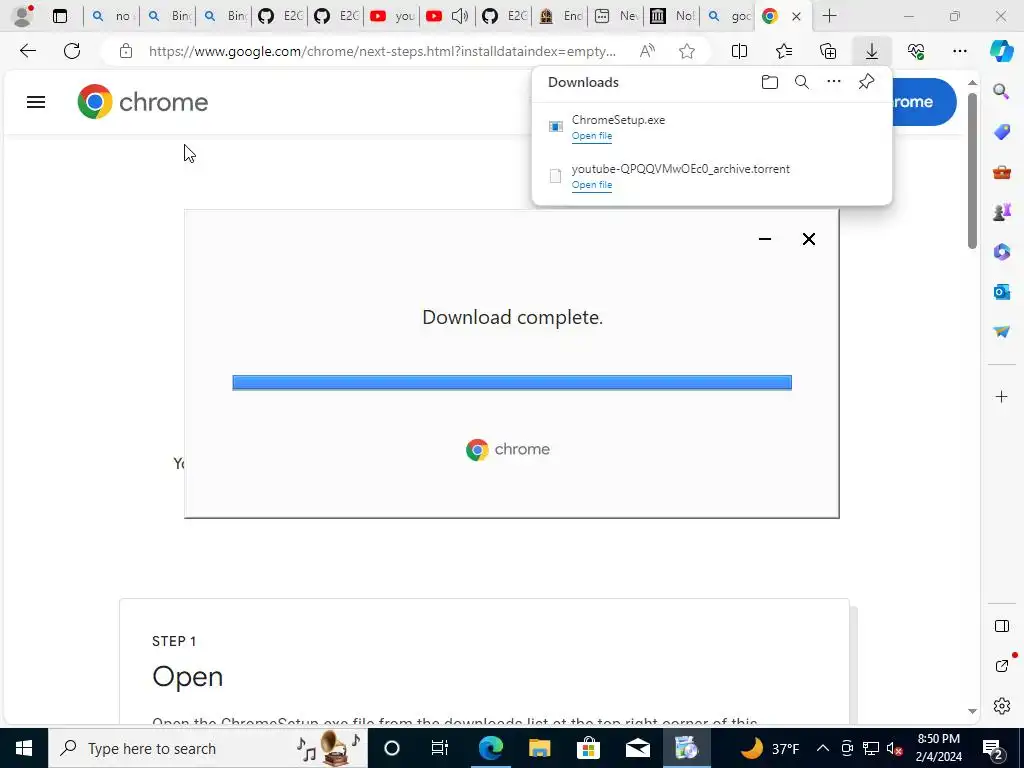Open more options in Downloads panel
Image resolution: width=1024 pixels, height=768 pixels.
pyautogui.click(x=834, y=82)
